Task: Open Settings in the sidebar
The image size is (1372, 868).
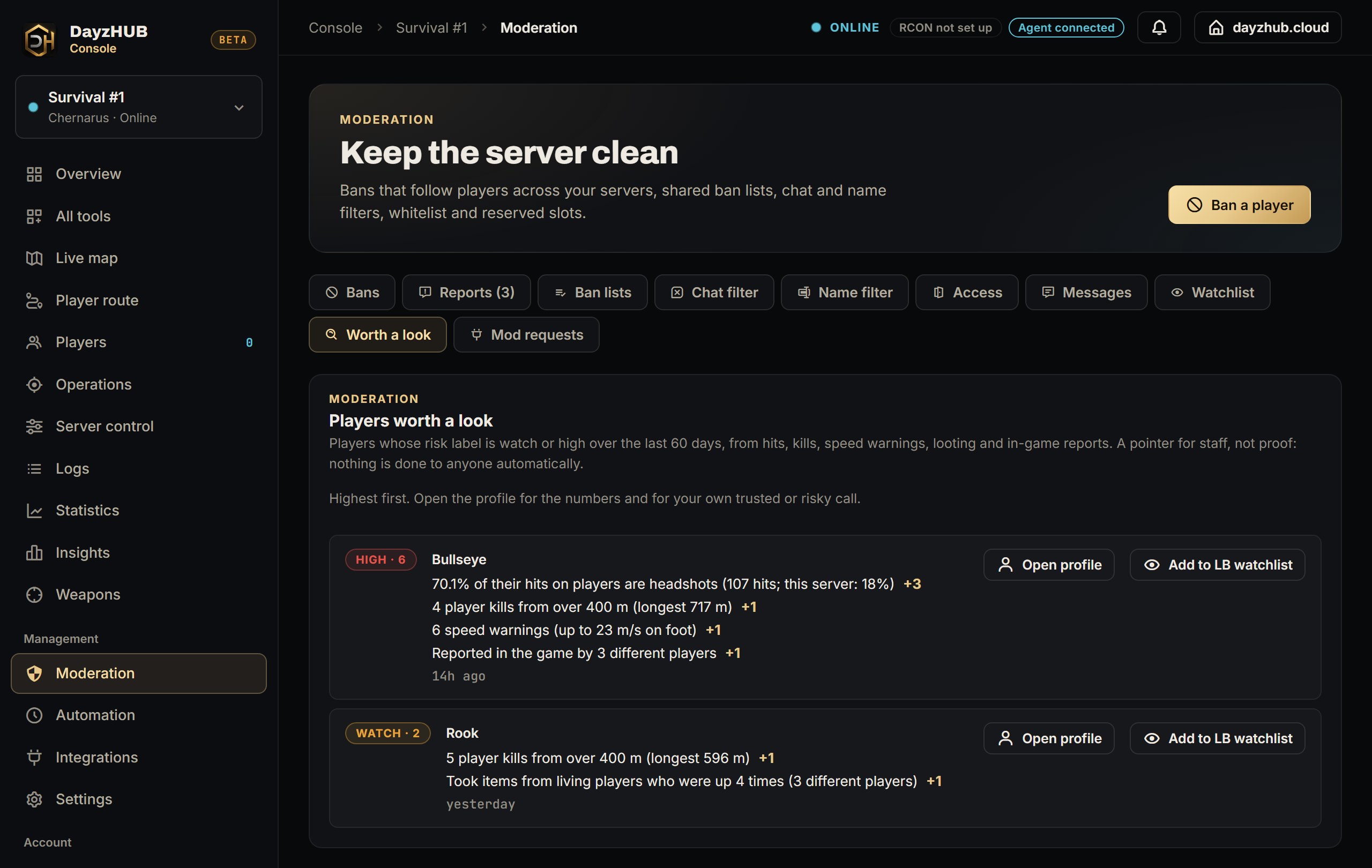Action: point(138,799)
